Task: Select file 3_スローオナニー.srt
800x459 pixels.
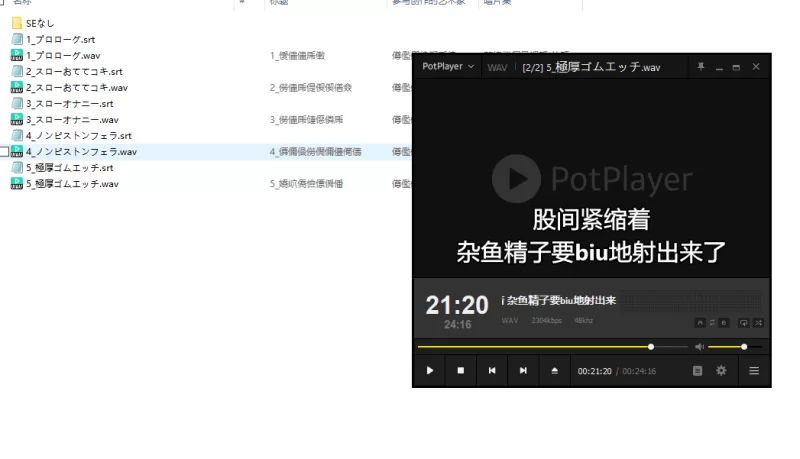Action: point(69,104)
